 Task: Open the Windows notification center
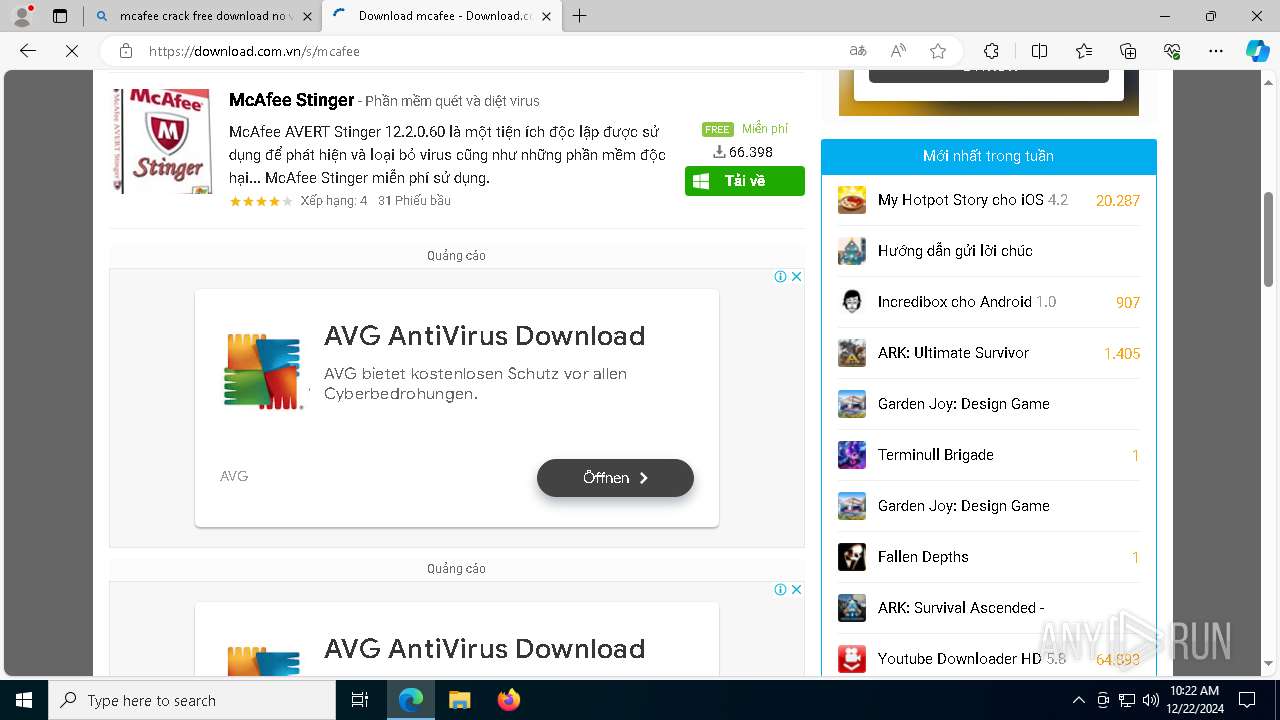(x=1247, y=700)
